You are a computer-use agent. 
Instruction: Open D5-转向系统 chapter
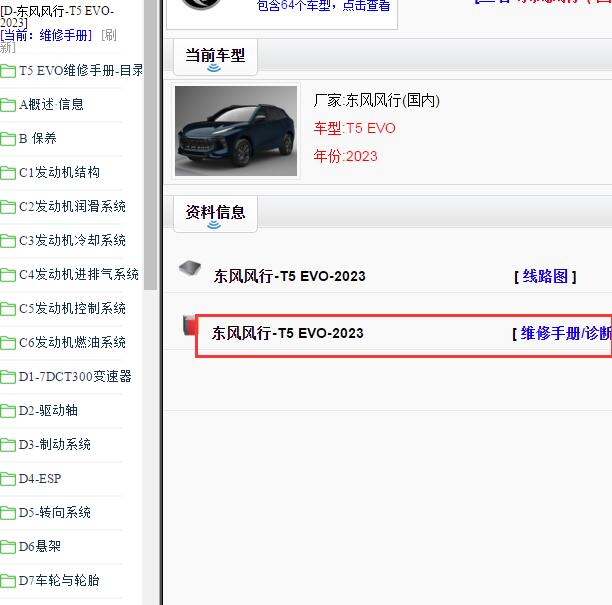coord(55,512)
